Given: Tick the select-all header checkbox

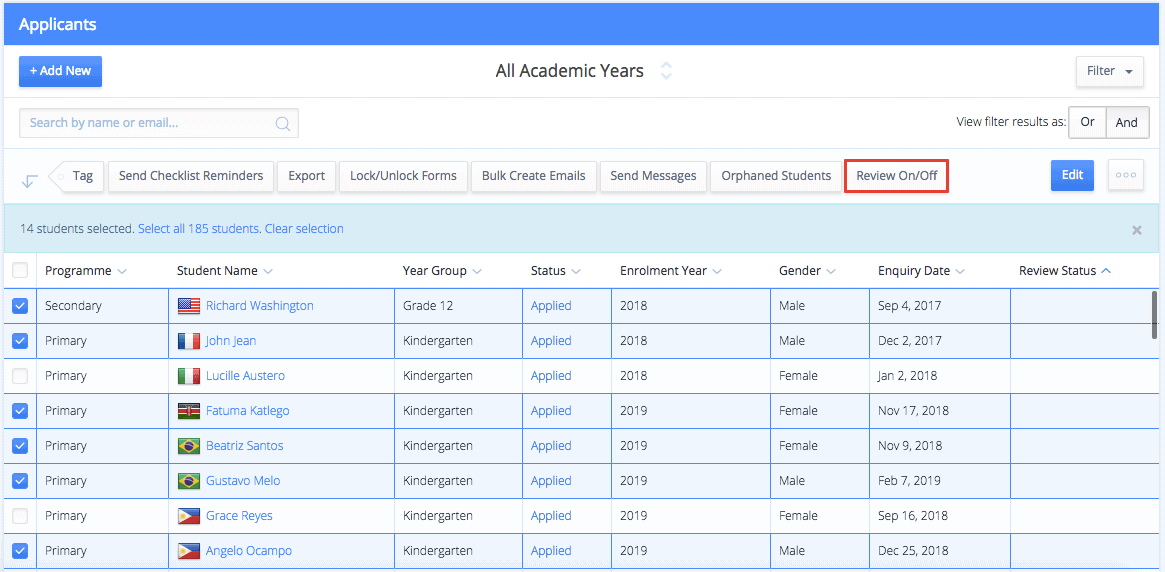Looking at the screenshot, I should 20,270.
